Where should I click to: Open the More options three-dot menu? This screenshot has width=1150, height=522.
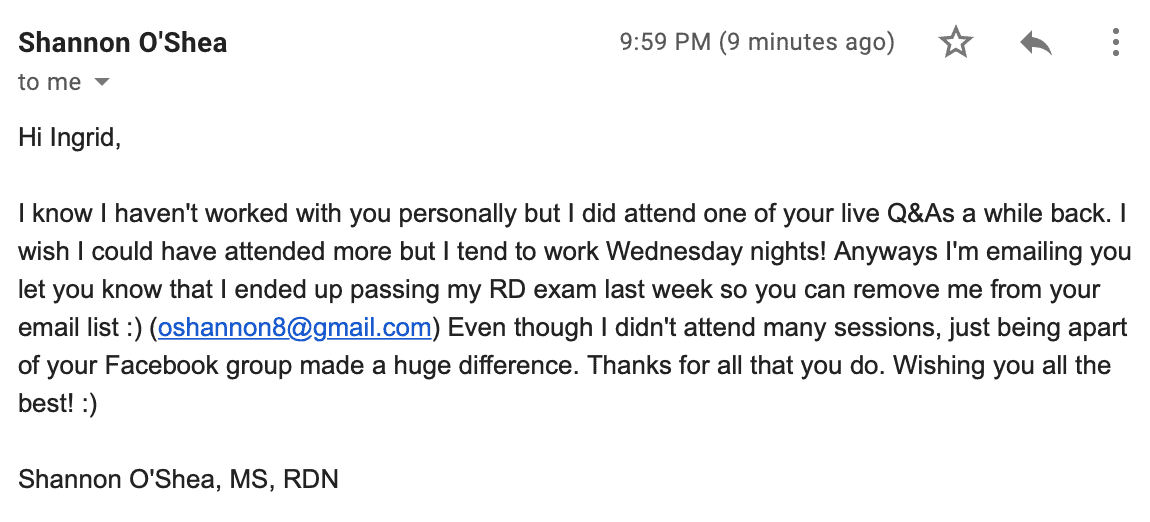pyautogui.click(x=1115, y=43)
